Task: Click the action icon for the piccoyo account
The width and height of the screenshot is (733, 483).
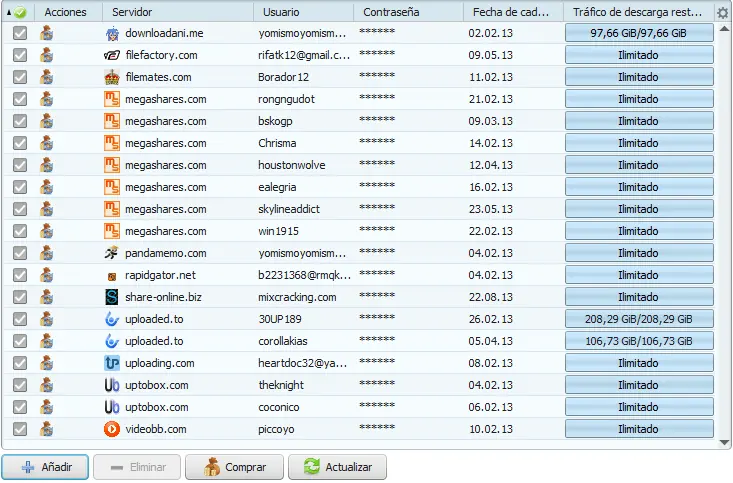Action: [x=46, y=429]
